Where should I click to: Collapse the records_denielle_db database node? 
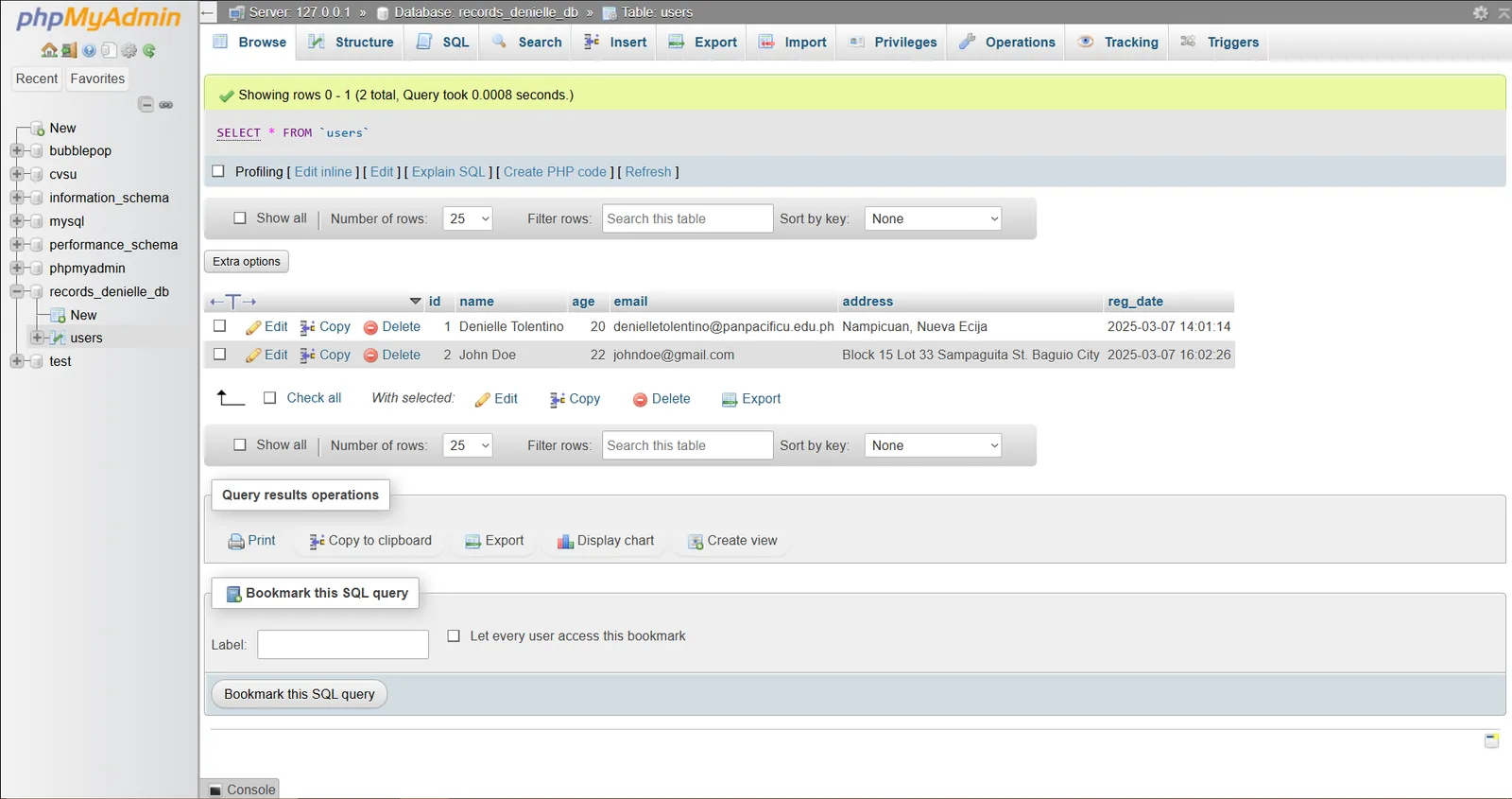[x=16, y=291]
